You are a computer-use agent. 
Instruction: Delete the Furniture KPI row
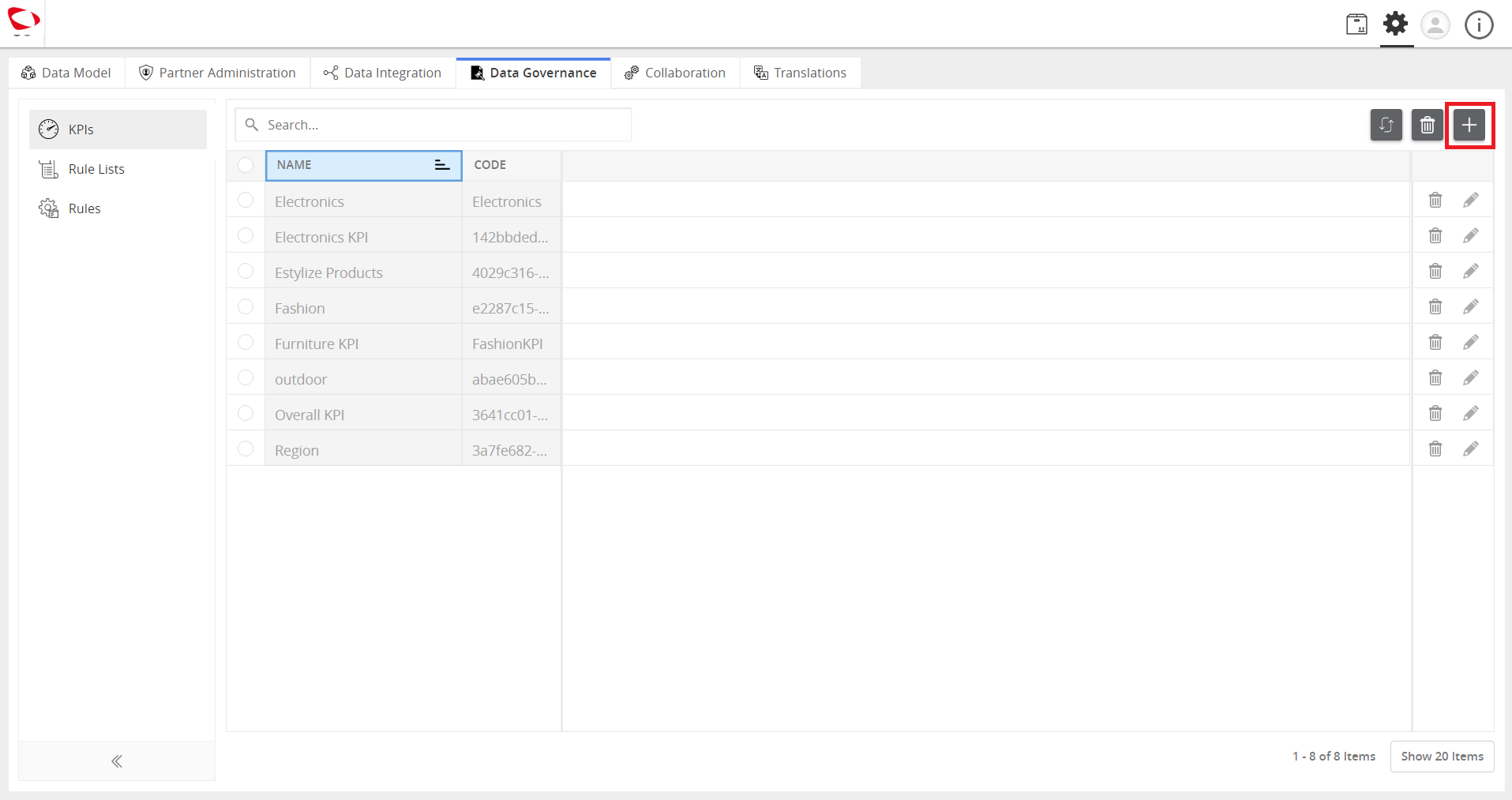(1435, 342)
